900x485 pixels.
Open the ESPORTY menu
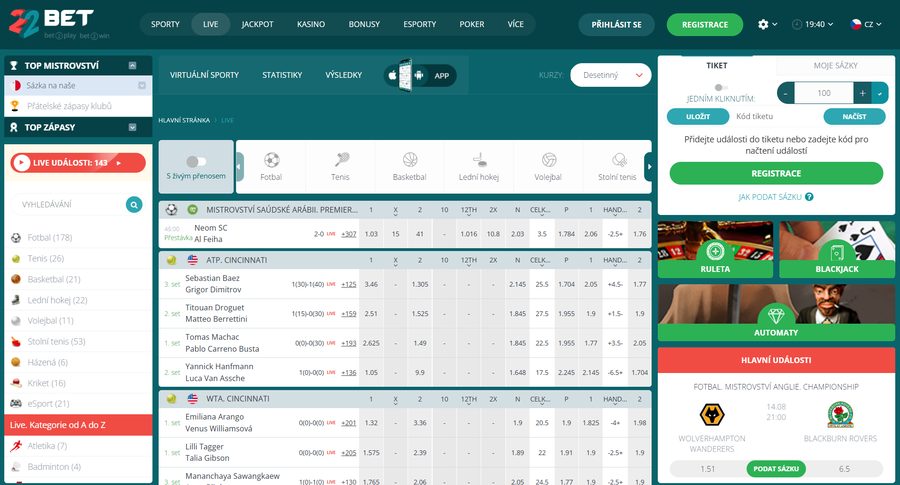coord(420,24)
